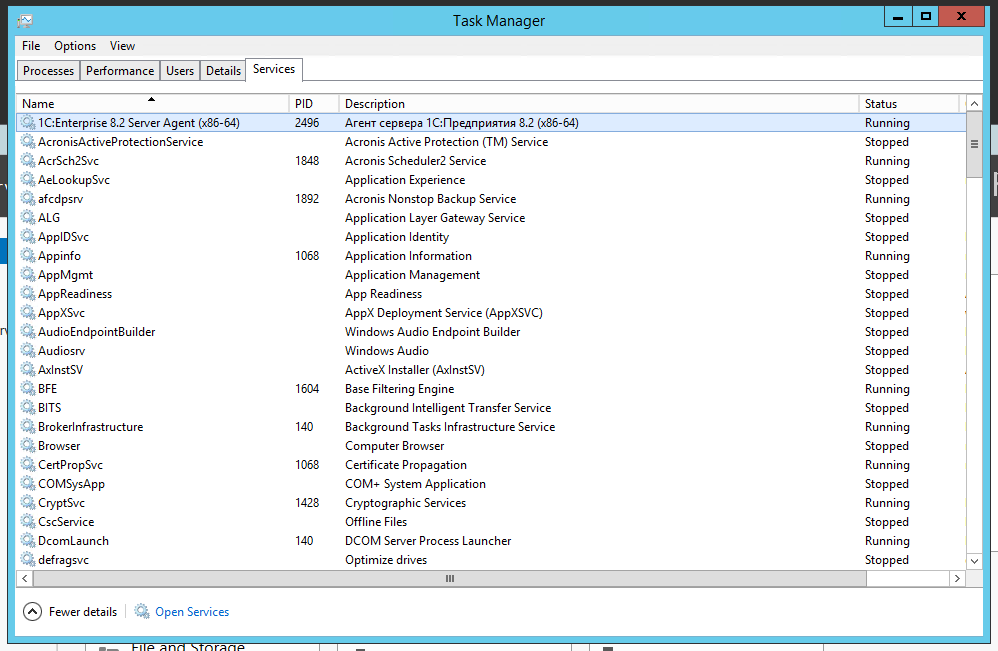
Task: Click the AppXSvc service gear icon
Action: (27, 312)
